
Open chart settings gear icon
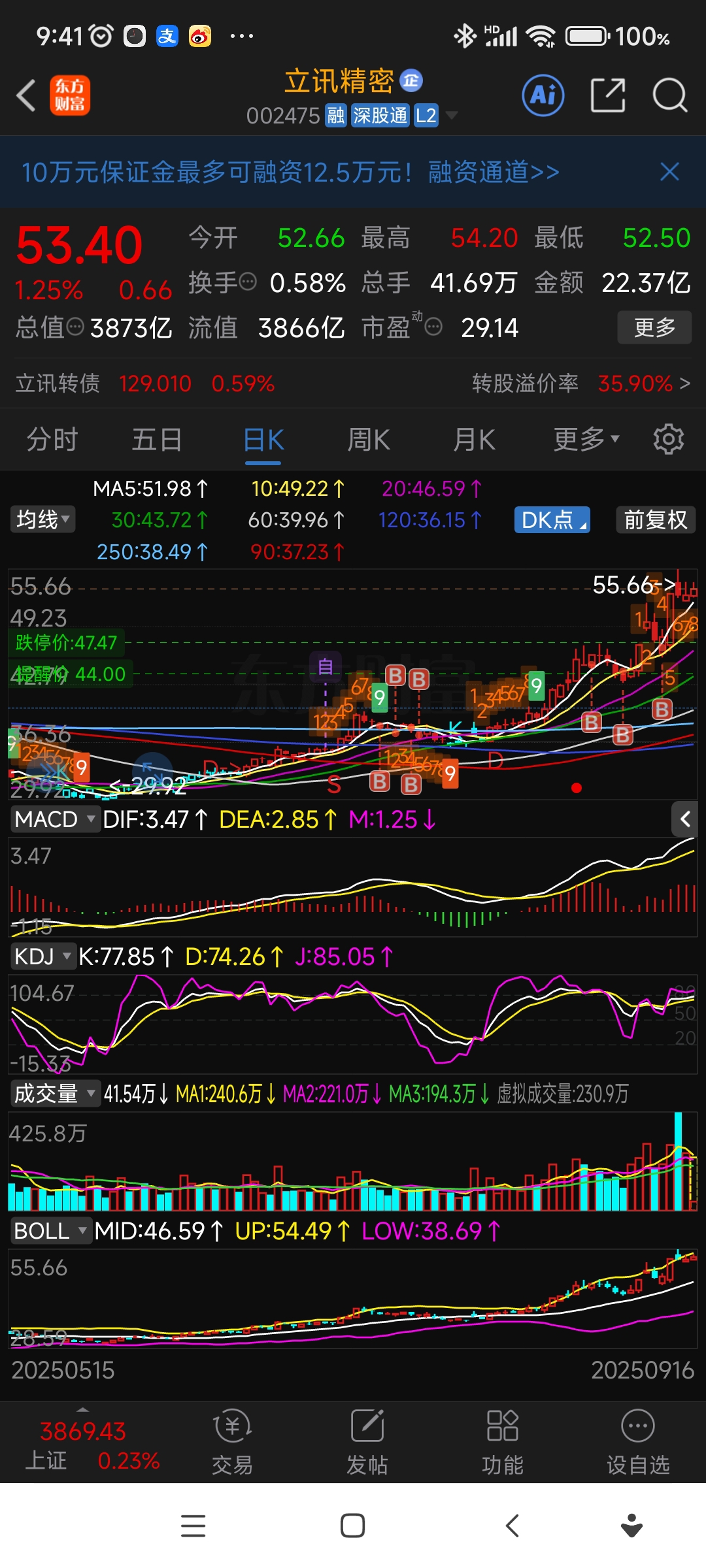pyautogui.click(x=668, y=439)
